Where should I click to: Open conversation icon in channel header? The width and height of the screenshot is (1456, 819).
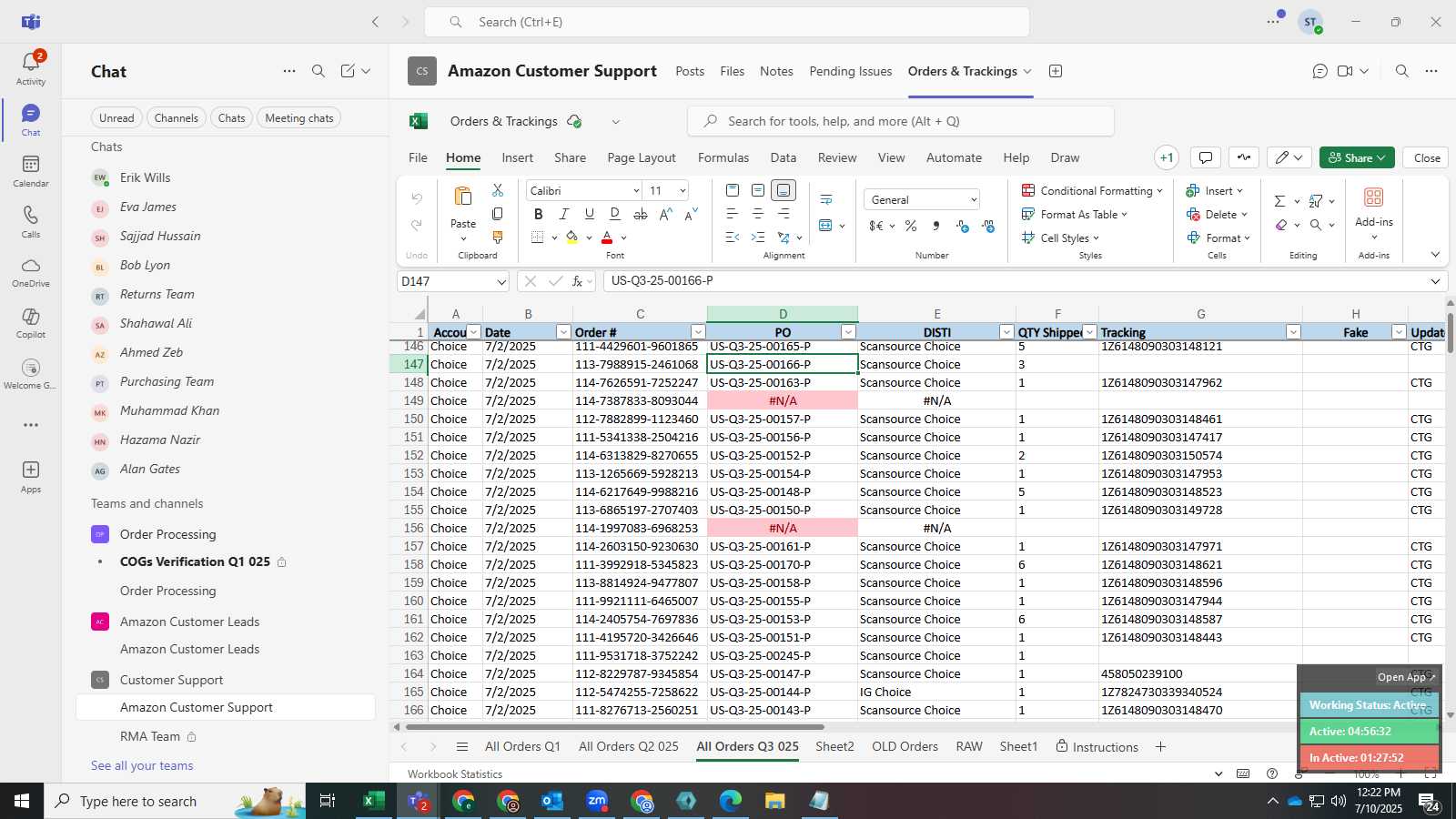click(x=1319, y=71)
